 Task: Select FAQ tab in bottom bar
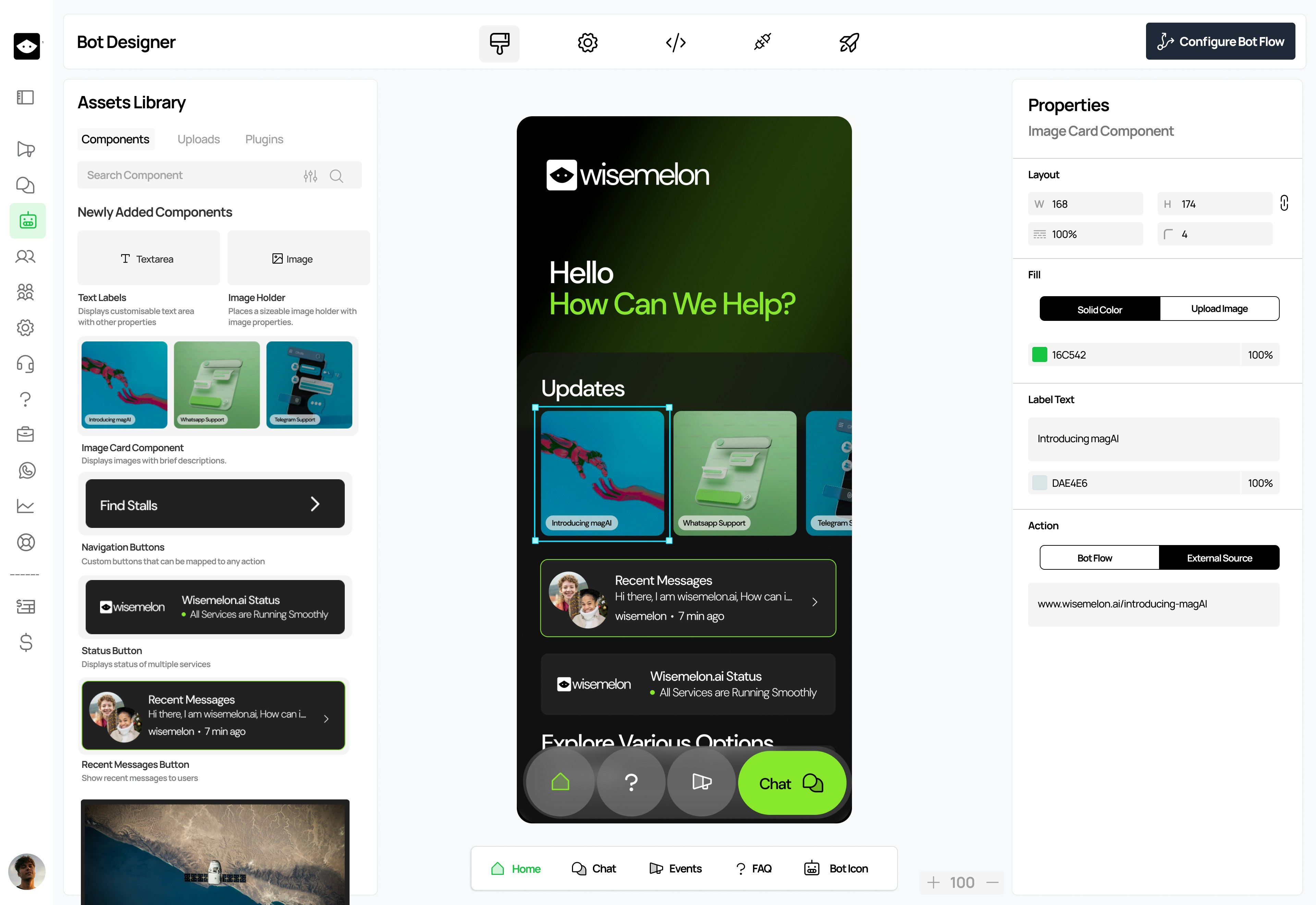click(753, 869)
